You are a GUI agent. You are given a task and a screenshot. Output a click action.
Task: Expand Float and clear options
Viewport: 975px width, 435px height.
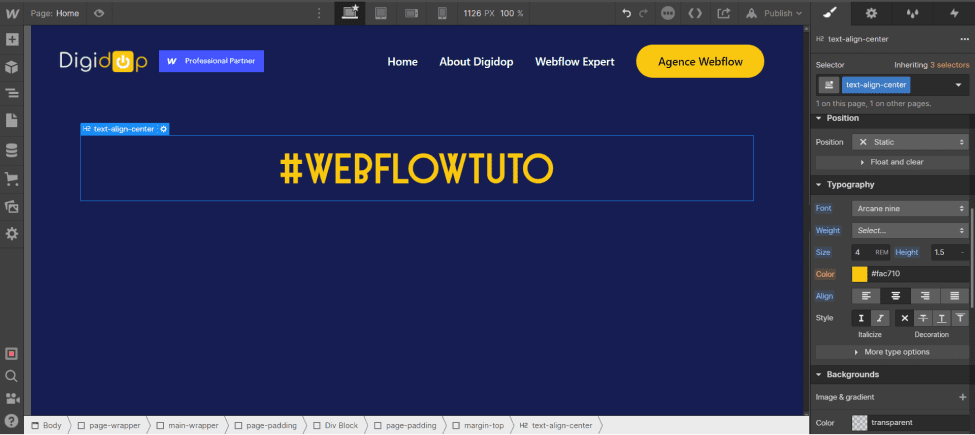(892, 162)
